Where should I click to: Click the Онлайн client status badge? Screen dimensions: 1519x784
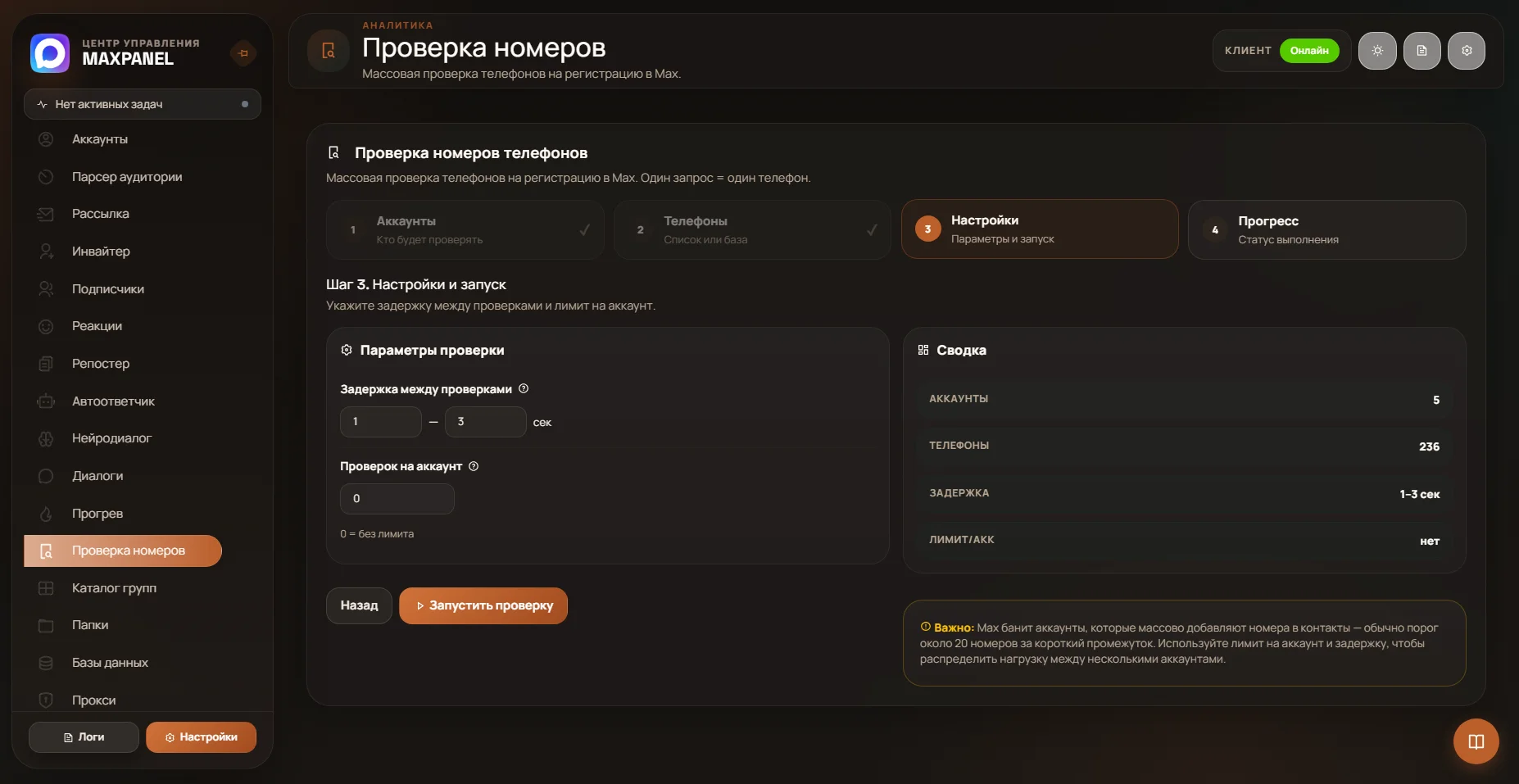pyautogui.click(x=1309, y=51)
